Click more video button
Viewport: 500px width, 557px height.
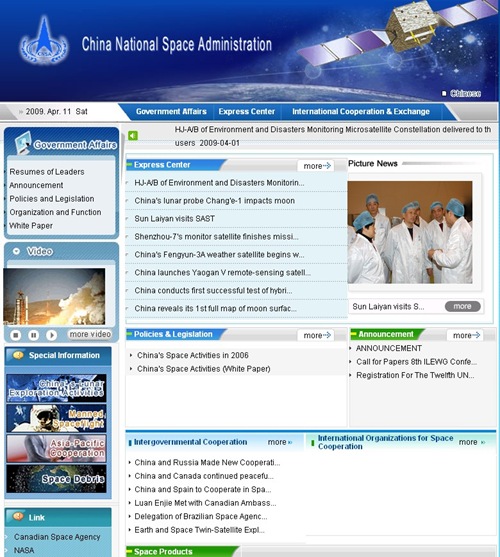click(90, 335)
